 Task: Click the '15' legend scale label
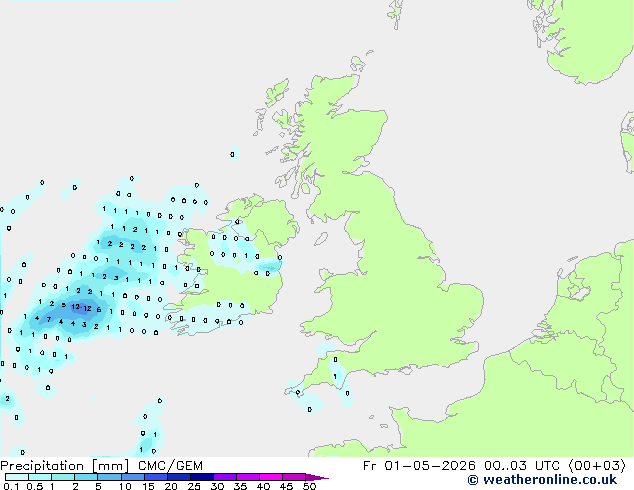148,486
